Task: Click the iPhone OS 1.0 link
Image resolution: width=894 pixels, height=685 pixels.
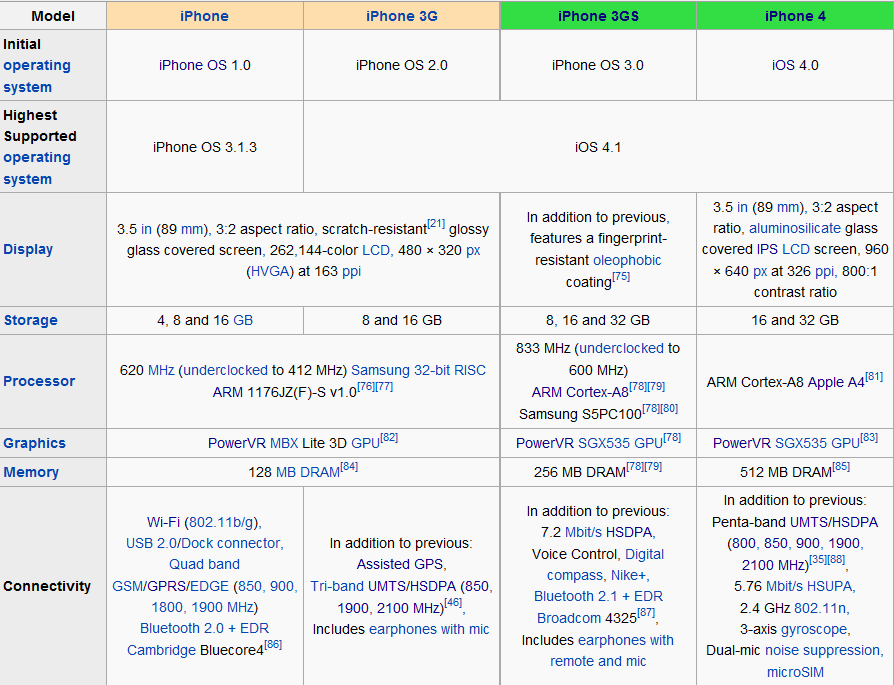Action: coord(193,65)
